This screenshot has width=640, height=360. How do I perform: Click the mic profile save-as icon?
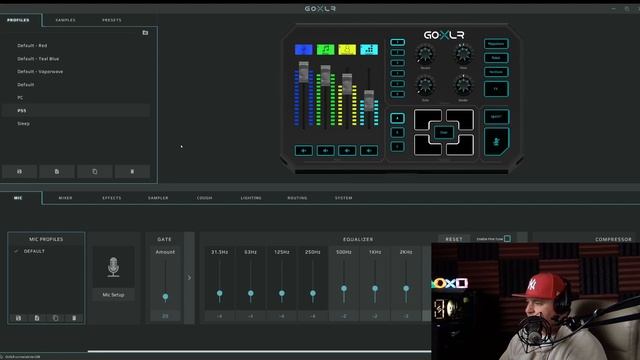click(x=37, y=318)
